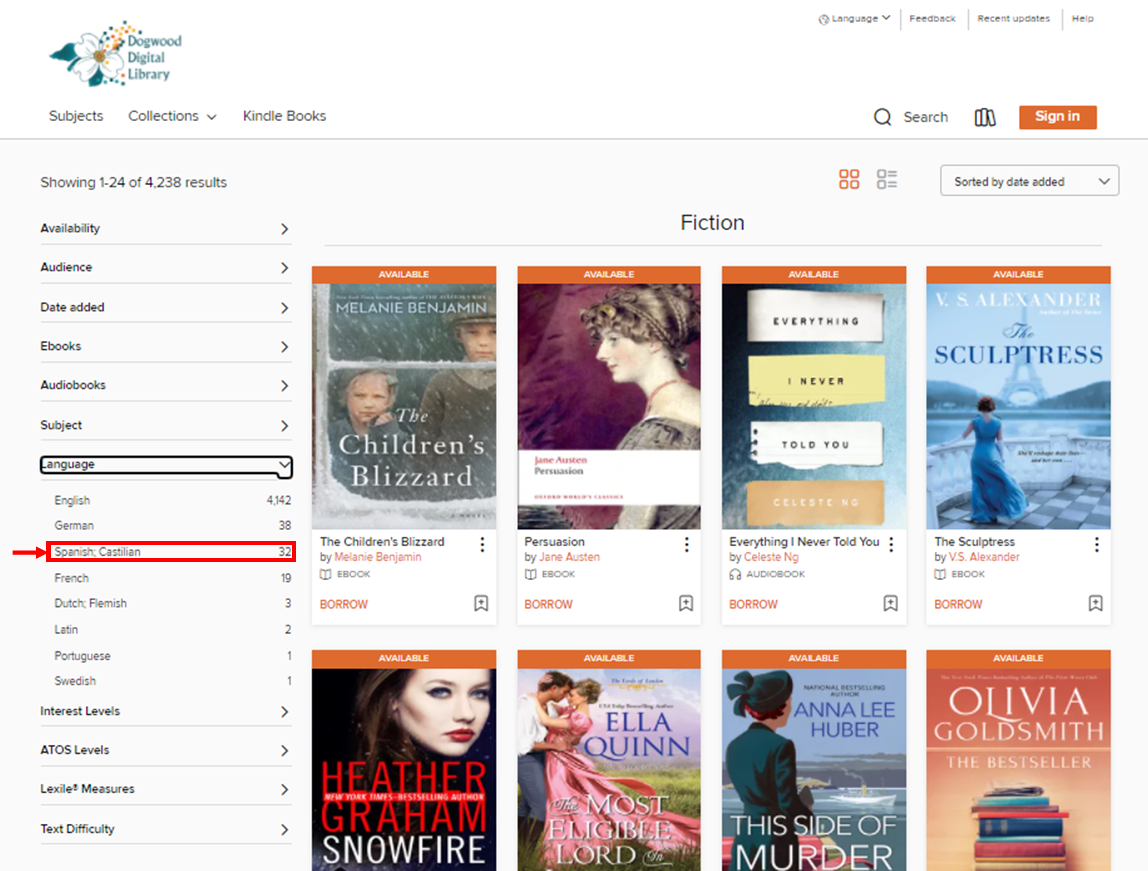
Task: Expand the Availability filter
Action: click(165, 229)
